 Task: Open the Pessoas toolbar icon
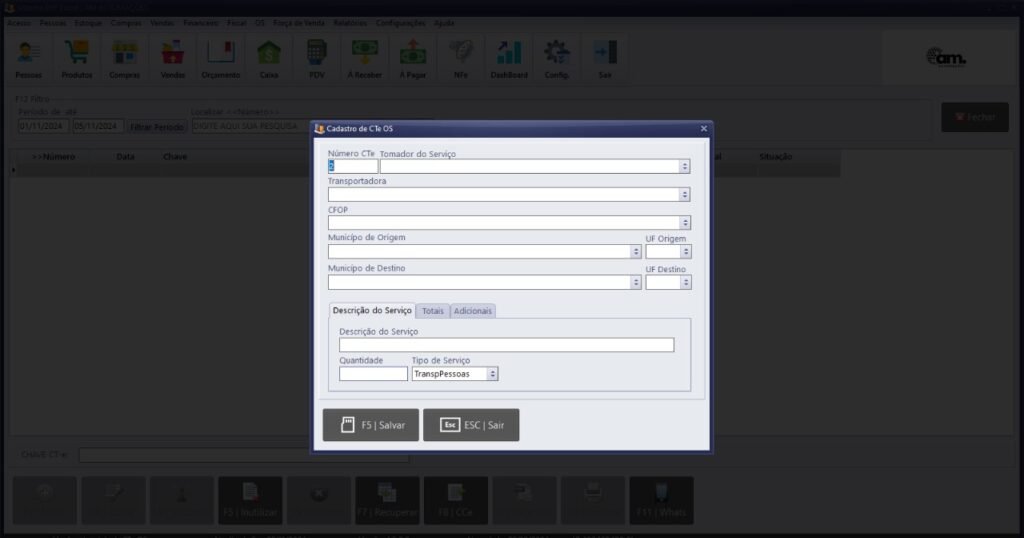[x=29, y=58]
